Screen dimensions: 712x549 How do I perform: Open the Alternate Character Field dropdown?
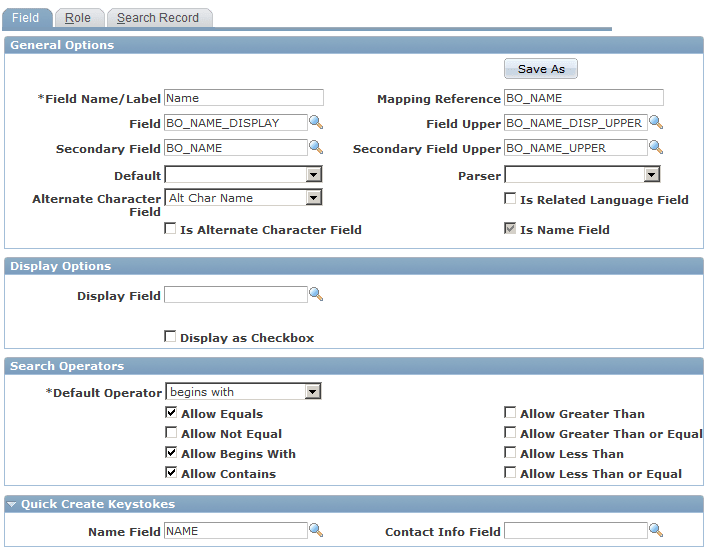[243, 198]
